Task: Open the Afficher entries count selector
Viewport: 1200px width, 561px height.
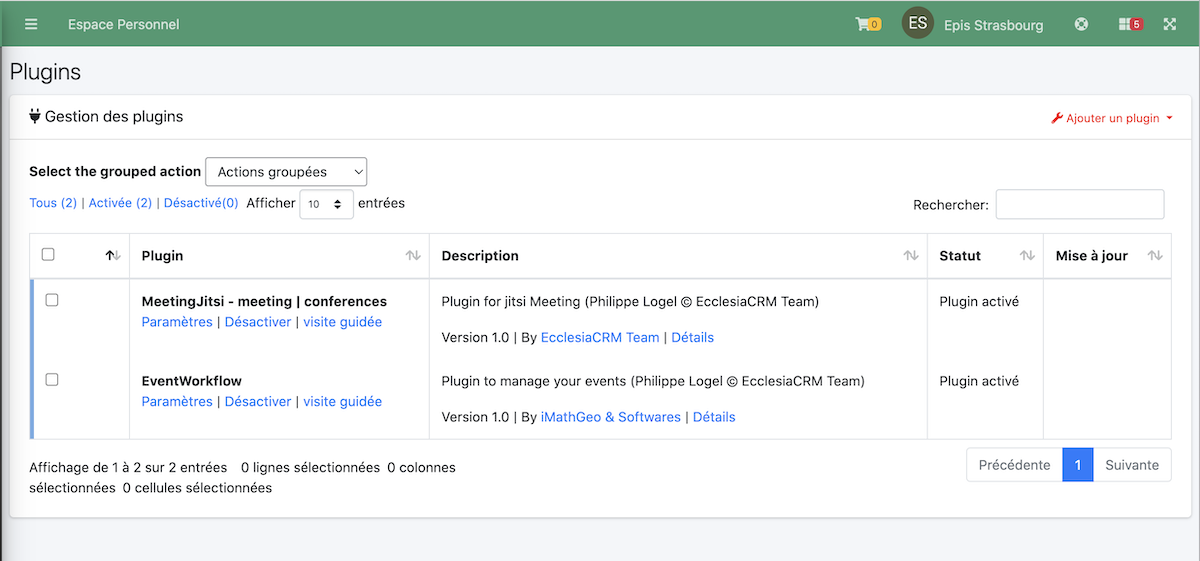Action: 326,203
